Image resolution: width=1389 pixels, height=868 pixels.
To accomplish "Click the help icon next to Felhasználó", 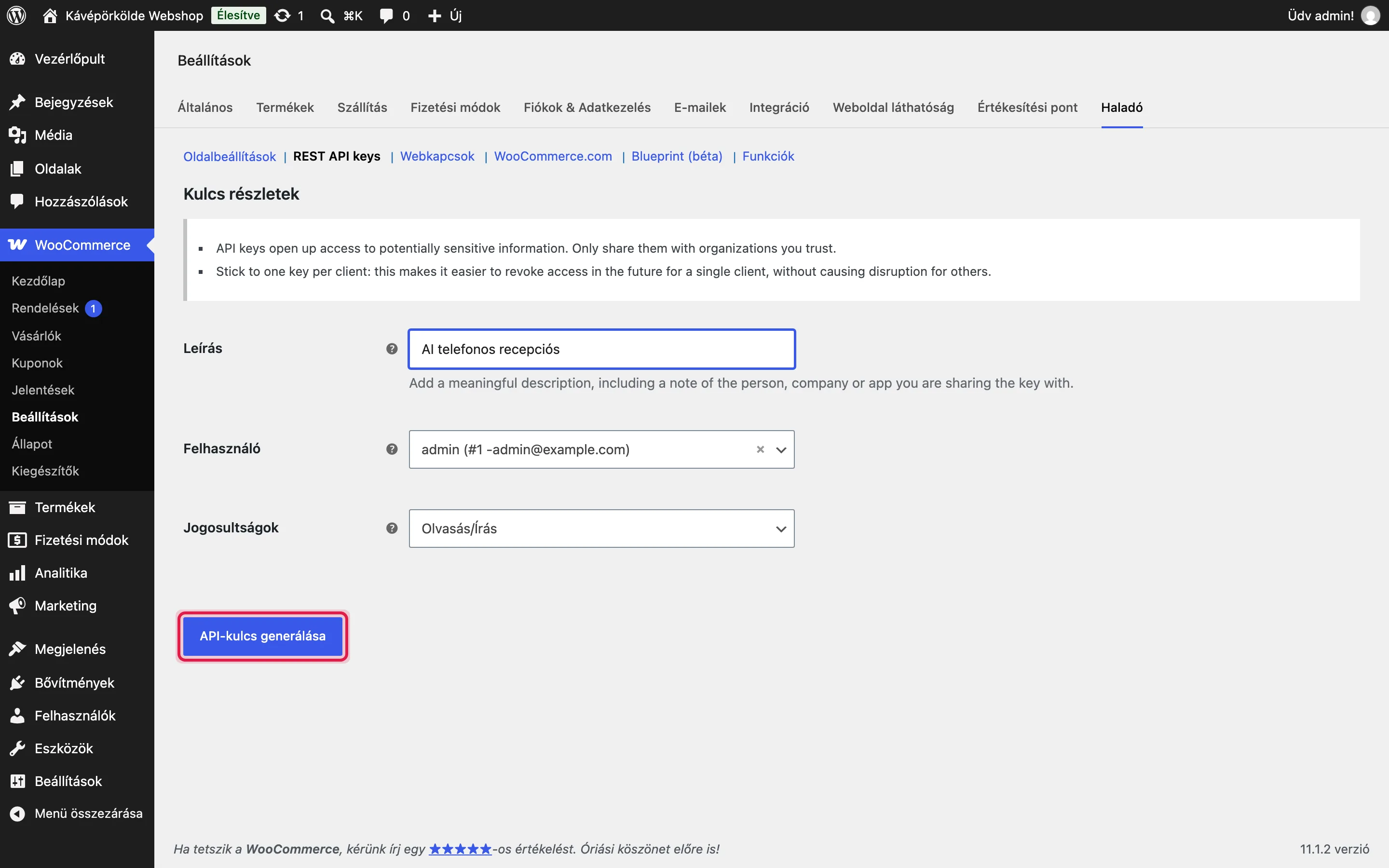I will (392, 449).
